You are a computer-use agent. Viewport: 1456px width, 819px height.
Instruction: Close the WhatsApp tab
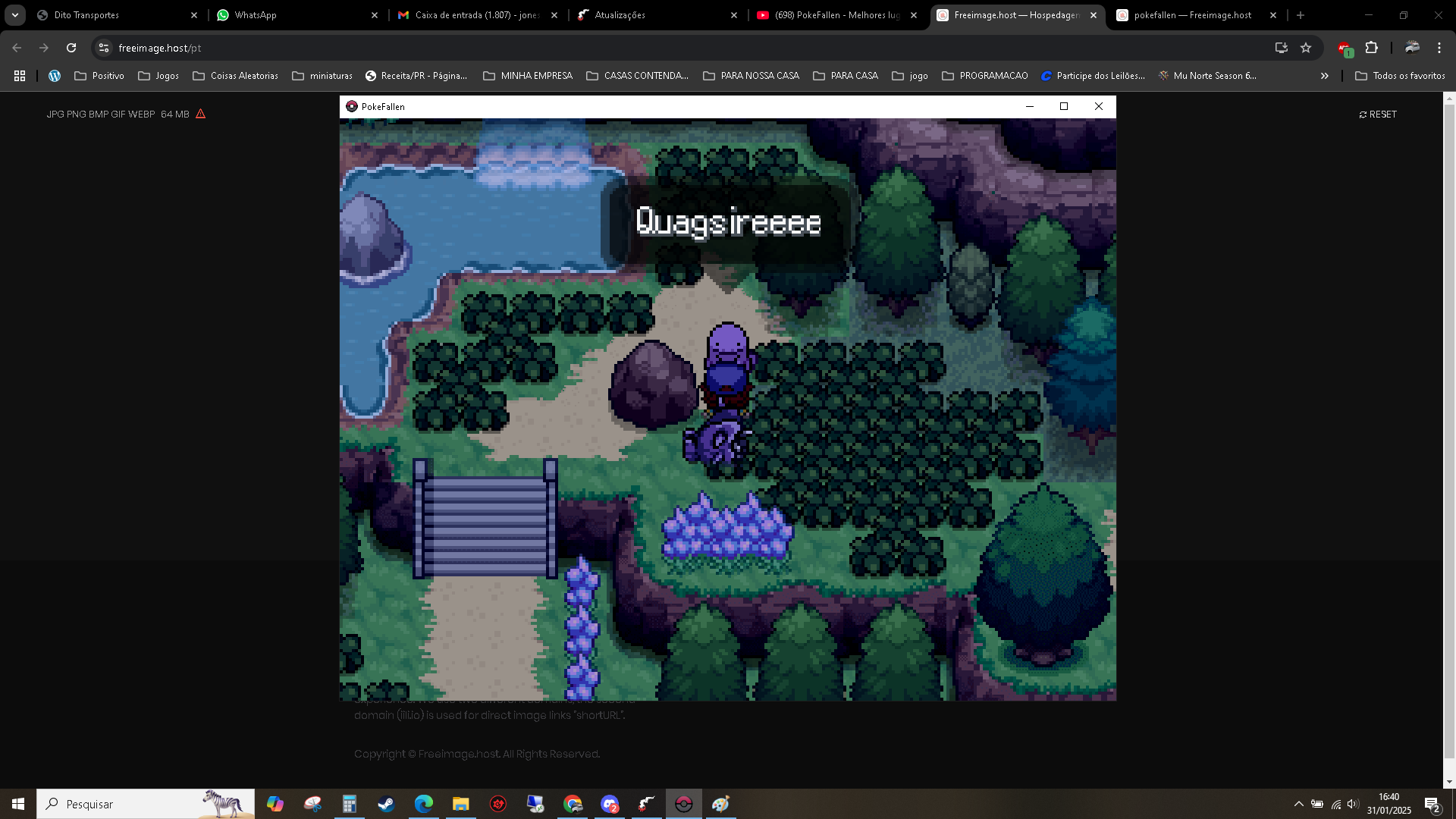pyautogui.click(x=375, y=15)
